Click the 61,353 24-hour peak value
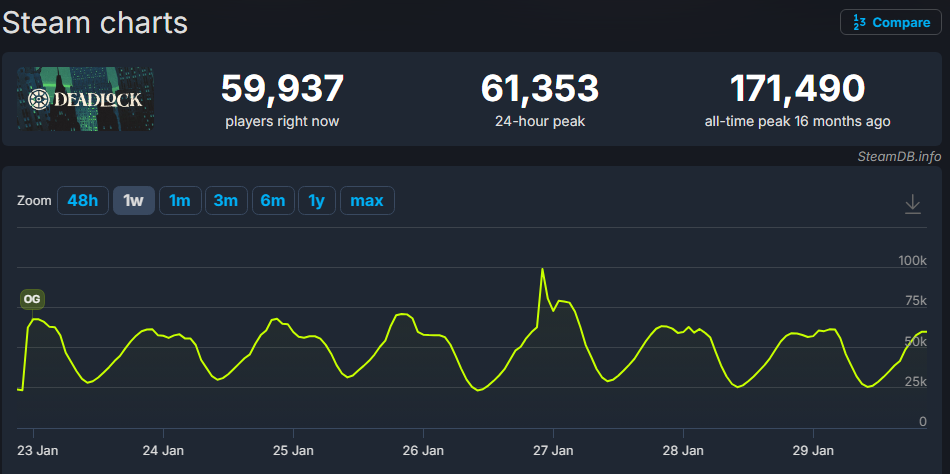 pos(540,88)
